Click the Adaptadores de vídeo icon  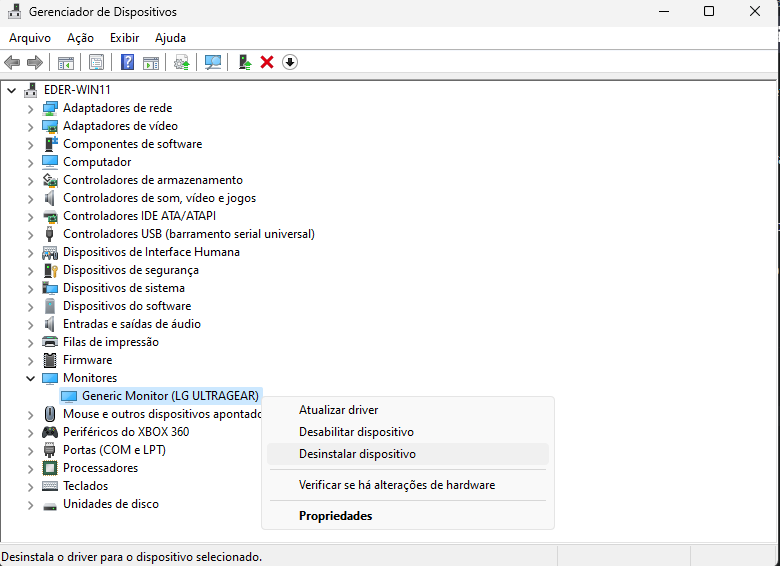[50, 126]
